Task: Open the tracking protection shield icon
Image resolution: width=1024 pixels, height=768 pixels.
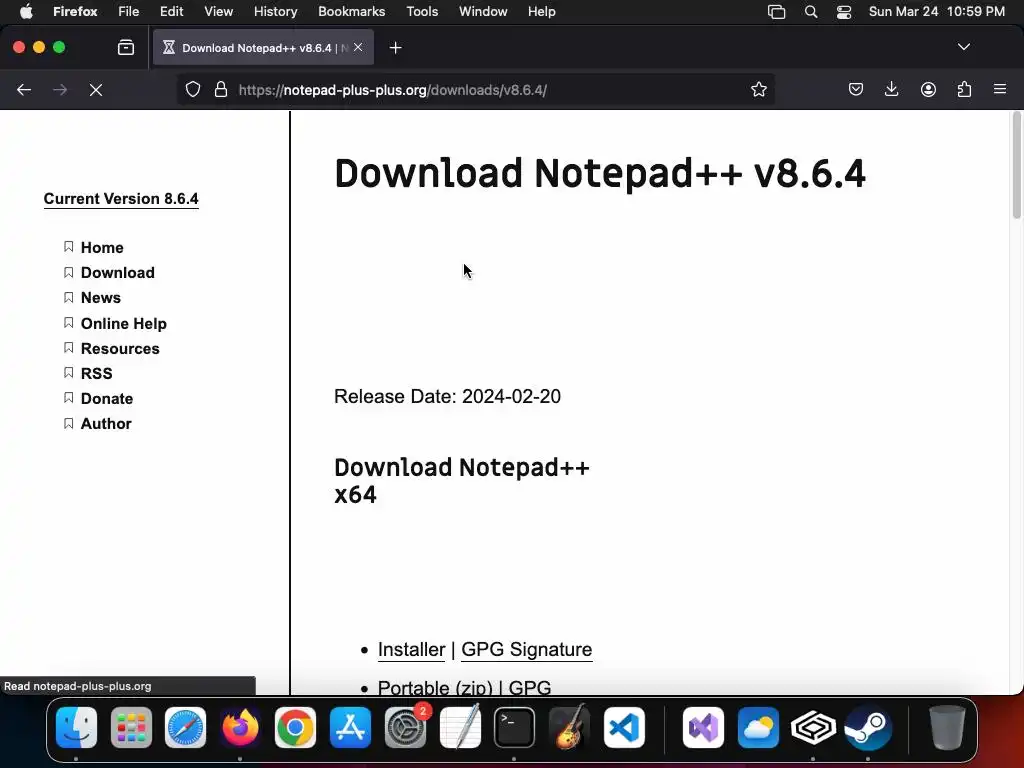Action: (x=193, y=89)
